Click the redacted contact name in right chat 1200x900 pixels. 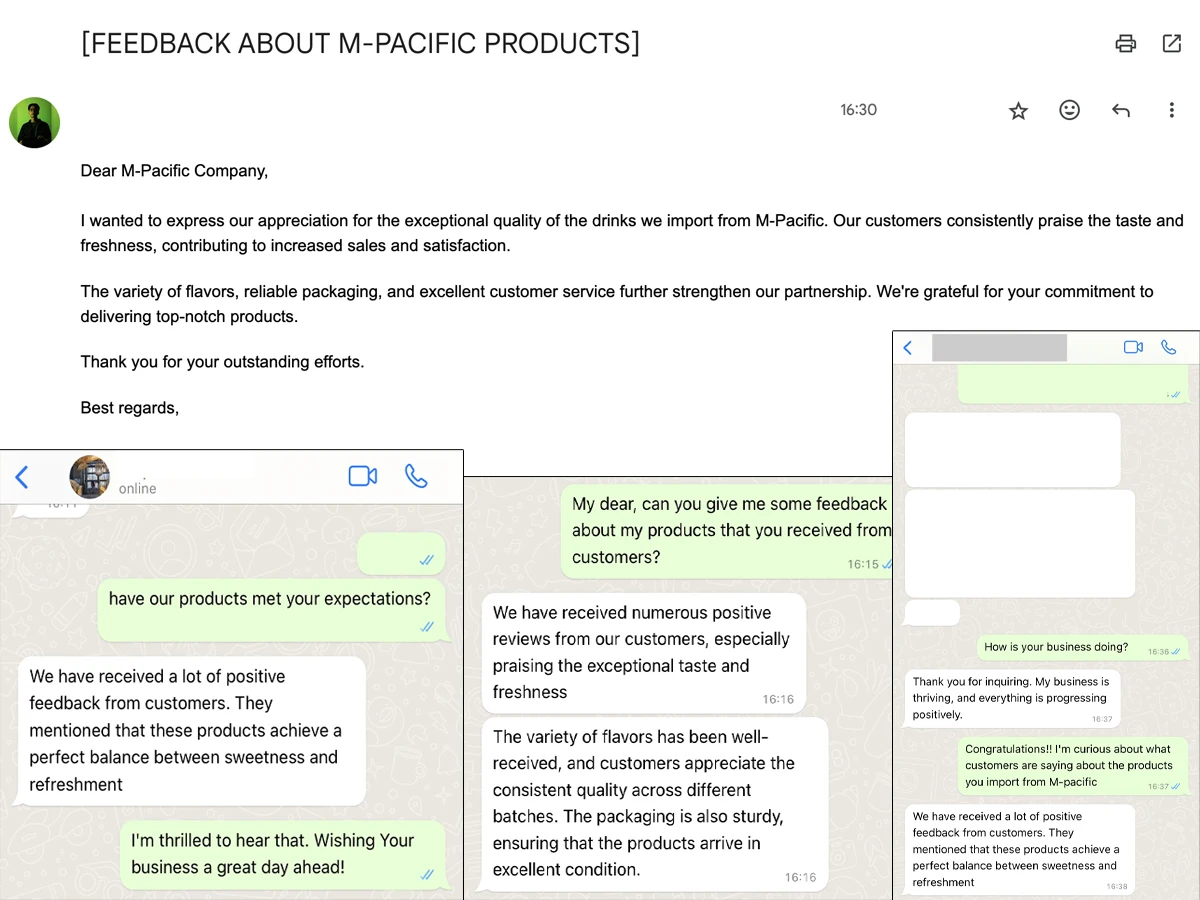tap(999, 348)
